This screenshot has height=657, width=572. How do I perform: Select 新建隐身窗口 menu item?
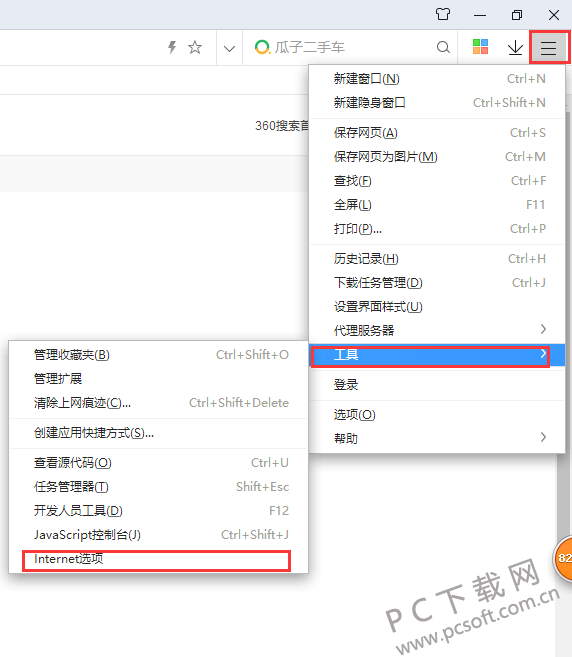tap(437, 103)
